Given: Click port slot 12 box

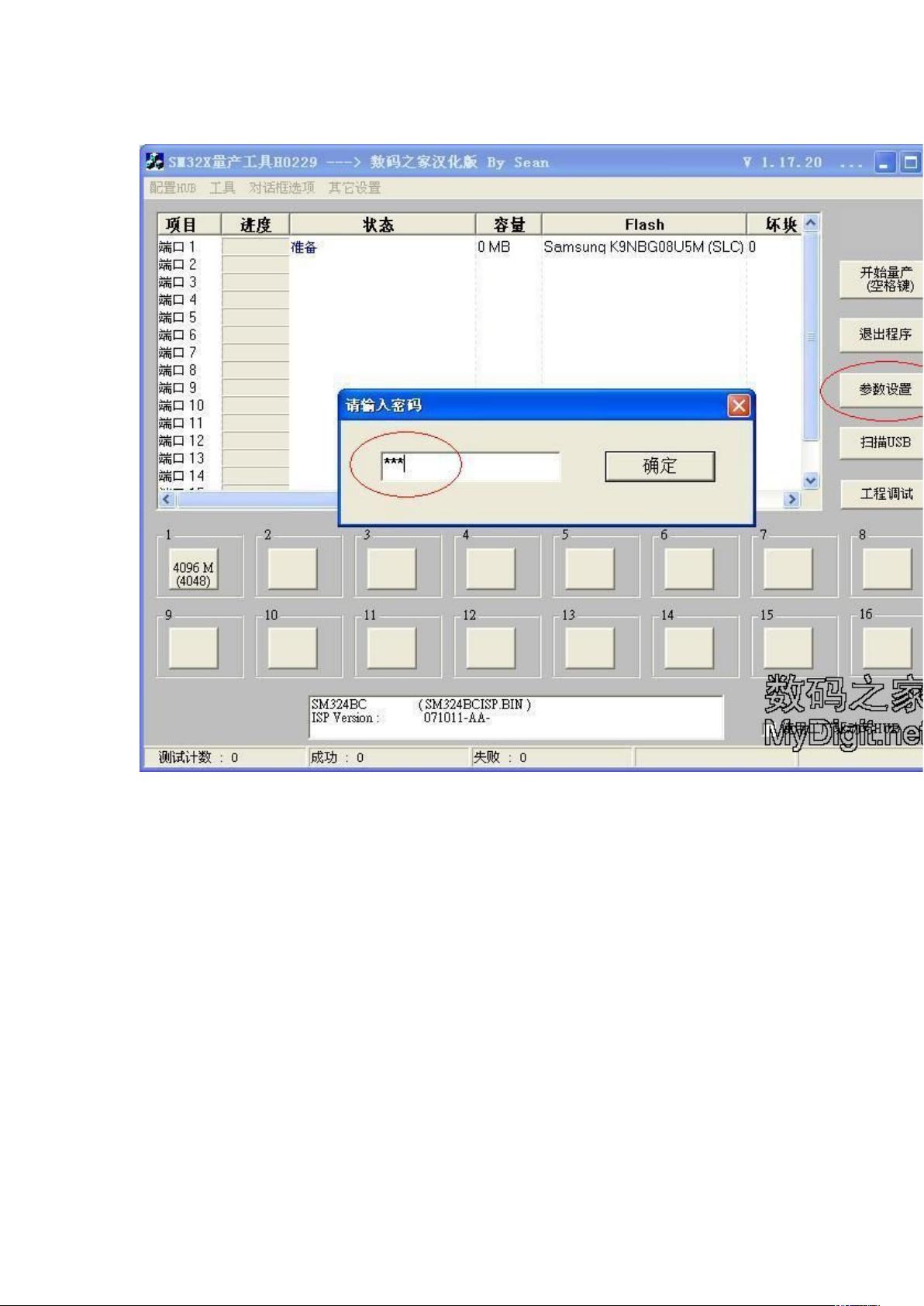Looking at the screenshot, I should pos(491,648).
